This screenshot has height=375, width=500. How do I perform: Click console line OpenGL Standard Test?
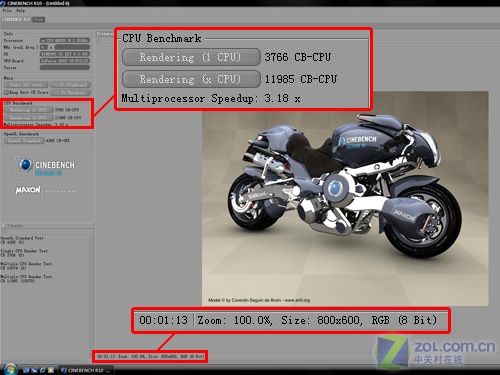[22, 238]
